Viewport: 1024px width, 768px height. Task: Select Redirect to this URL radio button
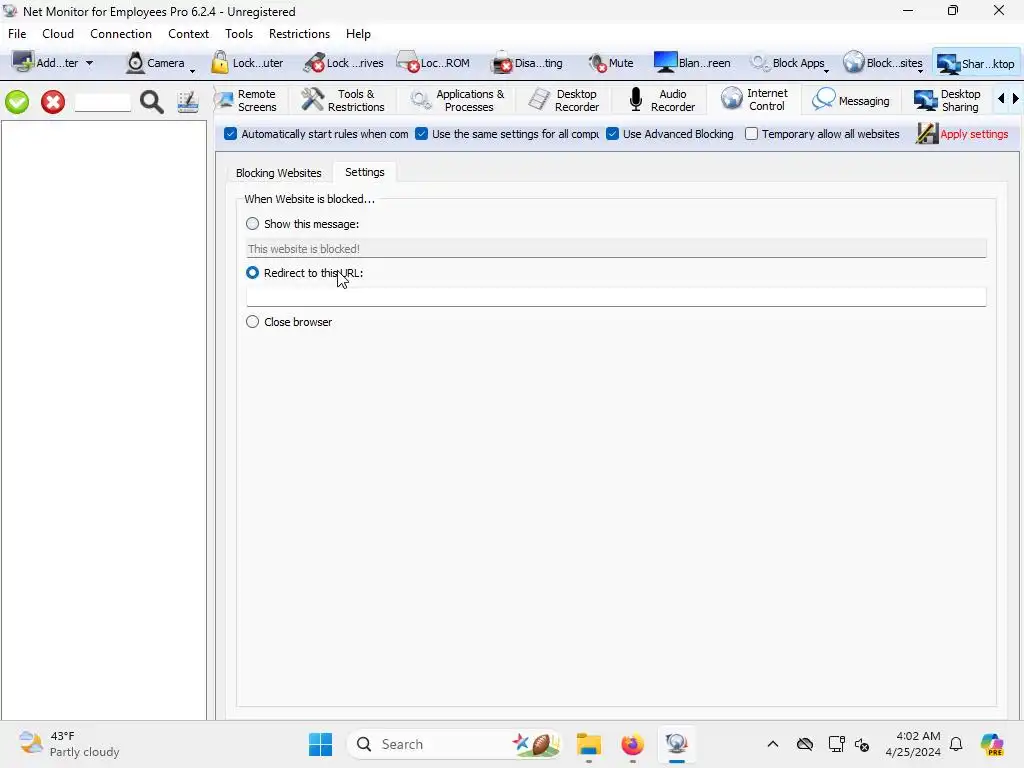253,273
